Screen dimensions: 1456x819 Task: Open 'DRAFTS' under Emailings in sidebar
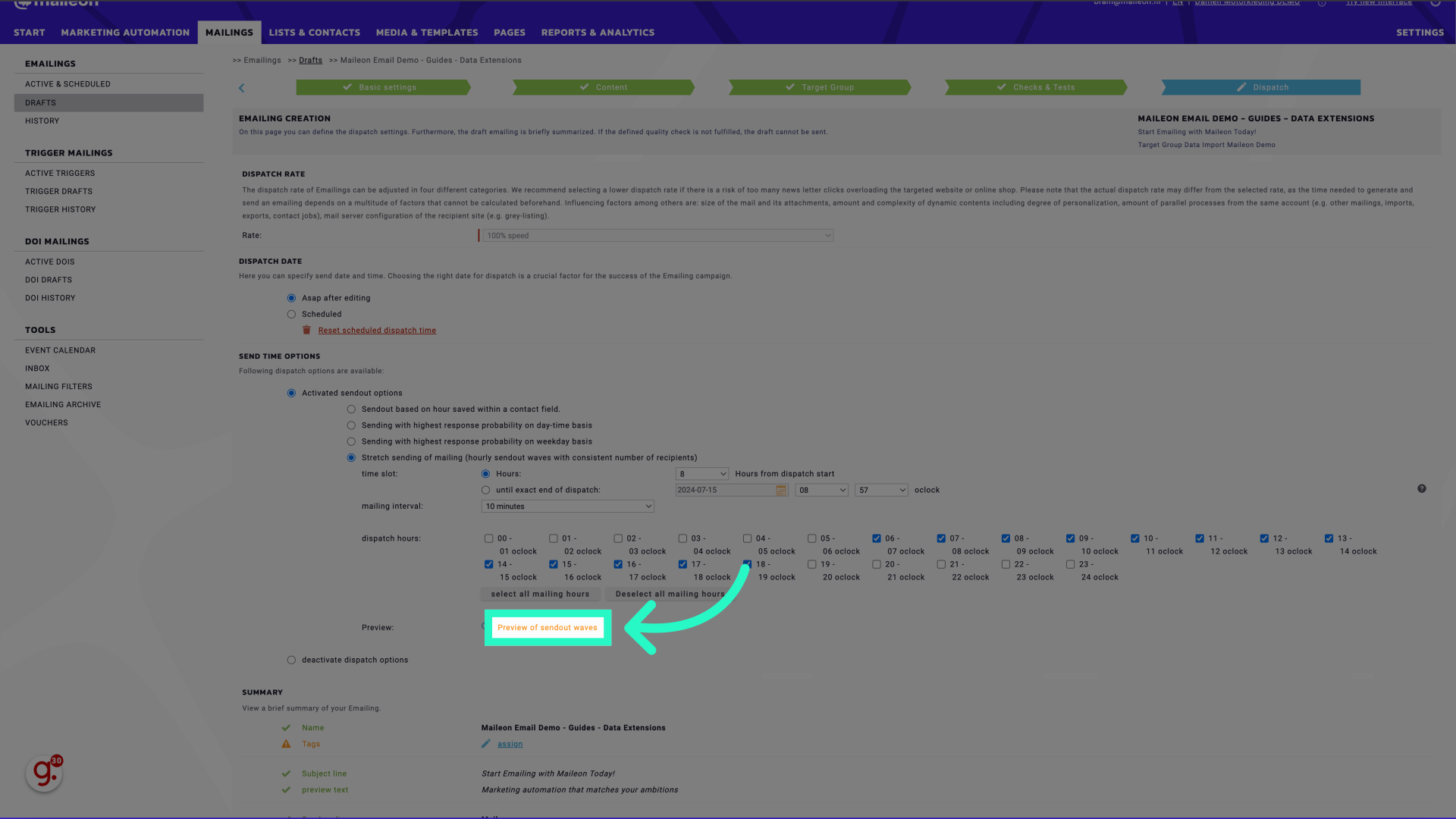[108, 103]
